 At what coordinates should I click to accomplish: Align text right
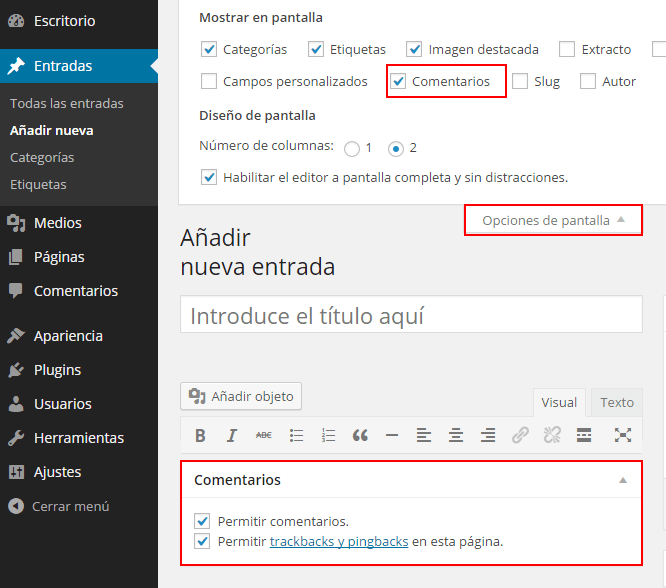click(x=488, y=435)
